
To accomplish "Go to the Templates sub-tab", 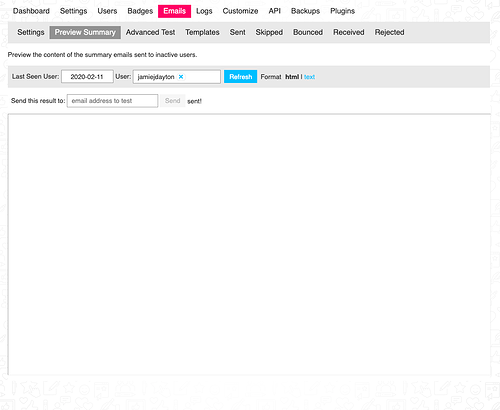I will point(202,32).
